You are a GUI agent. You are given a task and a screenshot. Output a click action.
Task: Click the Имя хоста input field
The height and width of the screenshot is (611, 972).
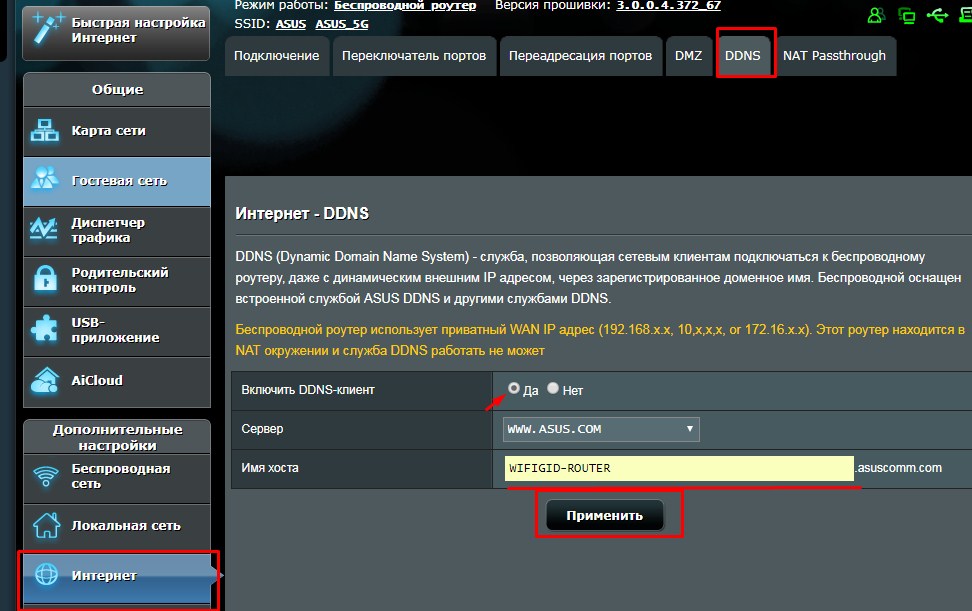point(679,468)
